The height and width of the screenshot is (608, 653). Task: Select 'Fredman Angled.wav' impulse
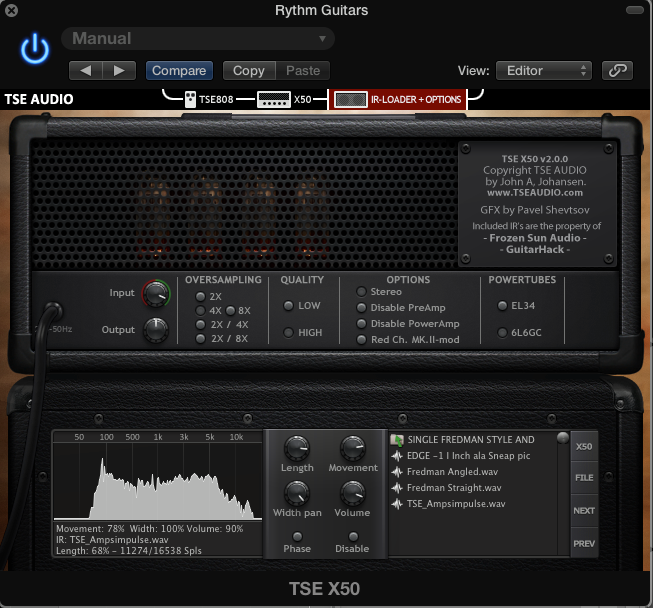[x=452, y=472]
